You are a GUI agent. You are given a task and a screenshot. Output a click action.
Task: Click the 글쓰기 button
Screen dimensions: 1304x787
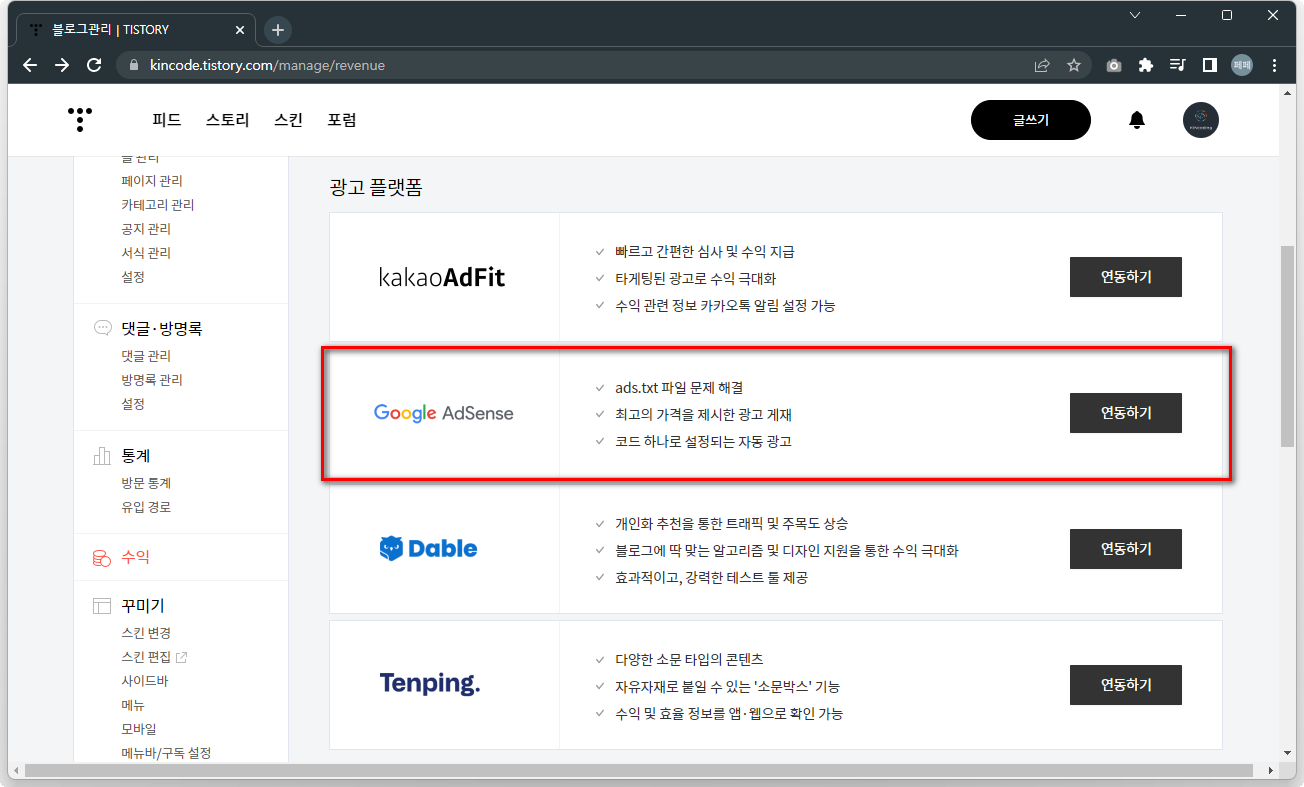point(1031,120)
